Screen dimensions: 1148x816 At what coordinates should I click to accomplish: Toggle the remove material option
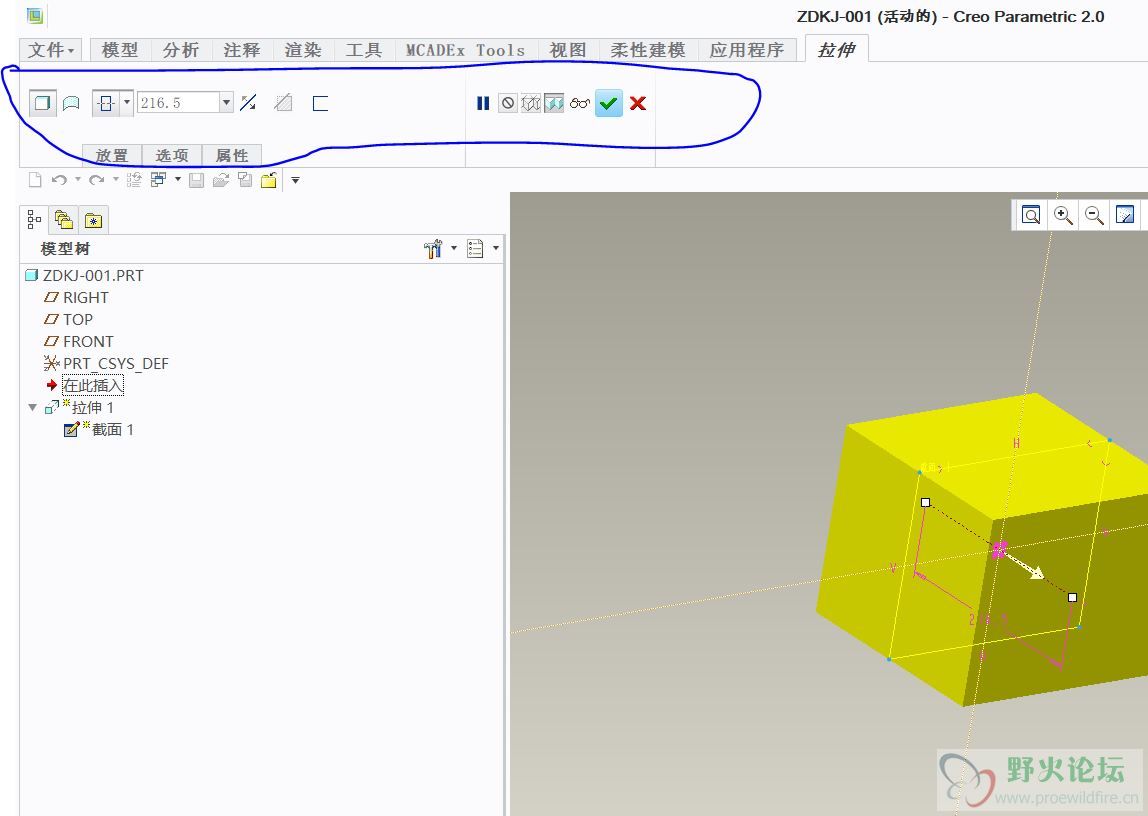click(x=283, y=103)
